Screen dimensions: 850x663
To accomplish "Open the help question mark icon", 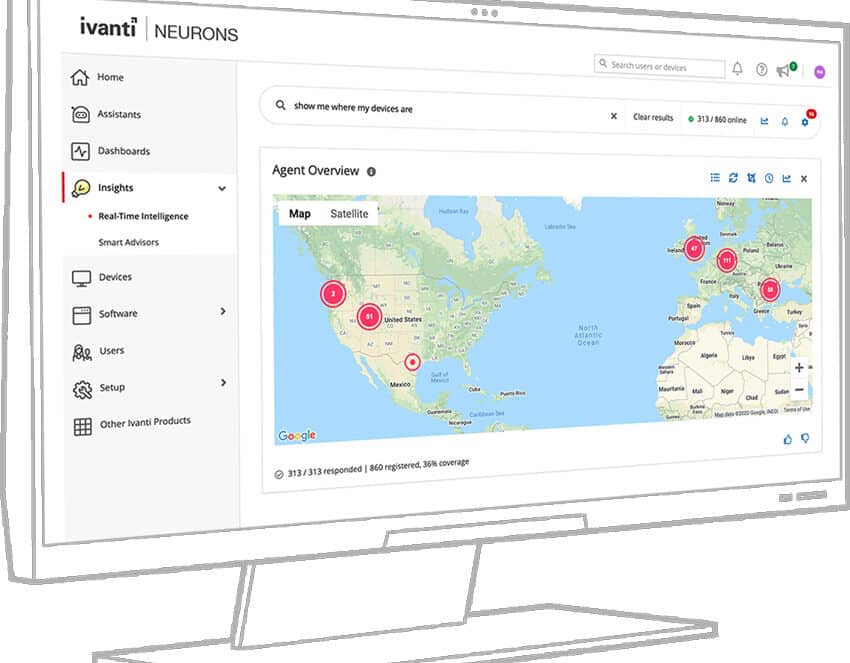I will point(762,69).
